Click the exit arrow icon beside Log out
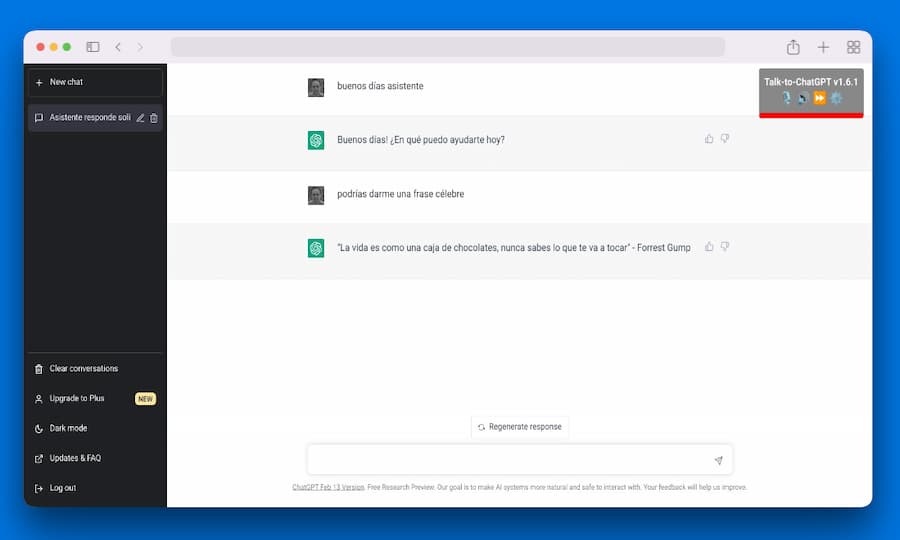The image size is (900, 540). click(38, 488)
